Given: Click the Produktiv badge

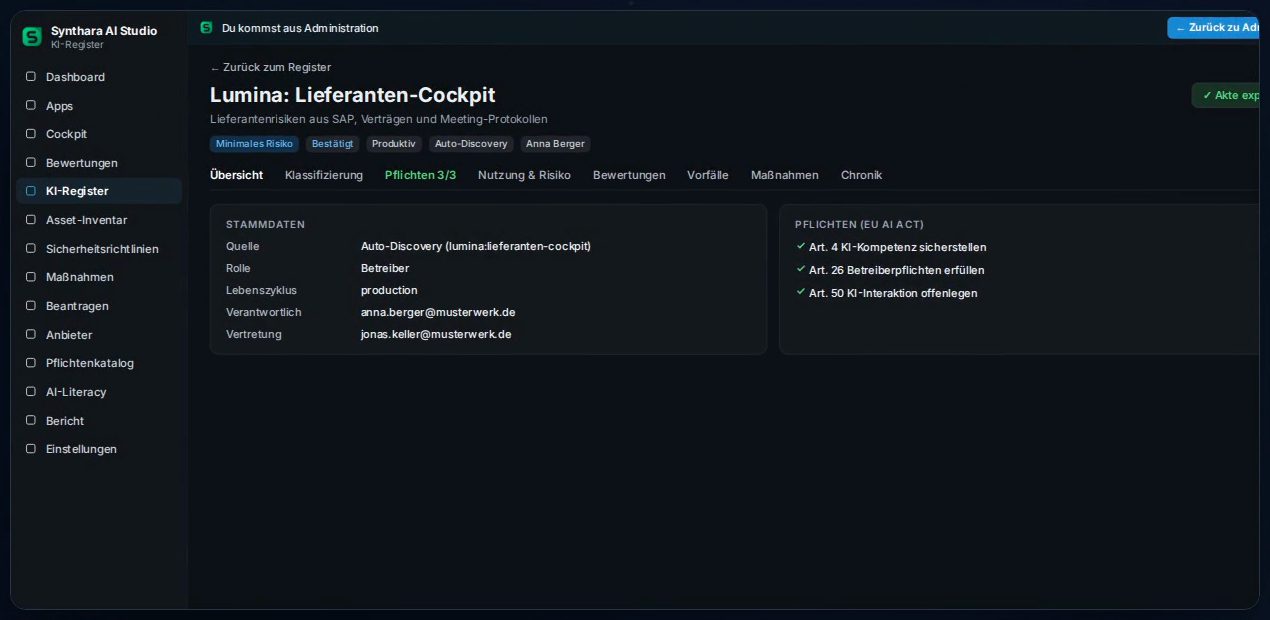Looking at the screenshot, I should 394,144.
